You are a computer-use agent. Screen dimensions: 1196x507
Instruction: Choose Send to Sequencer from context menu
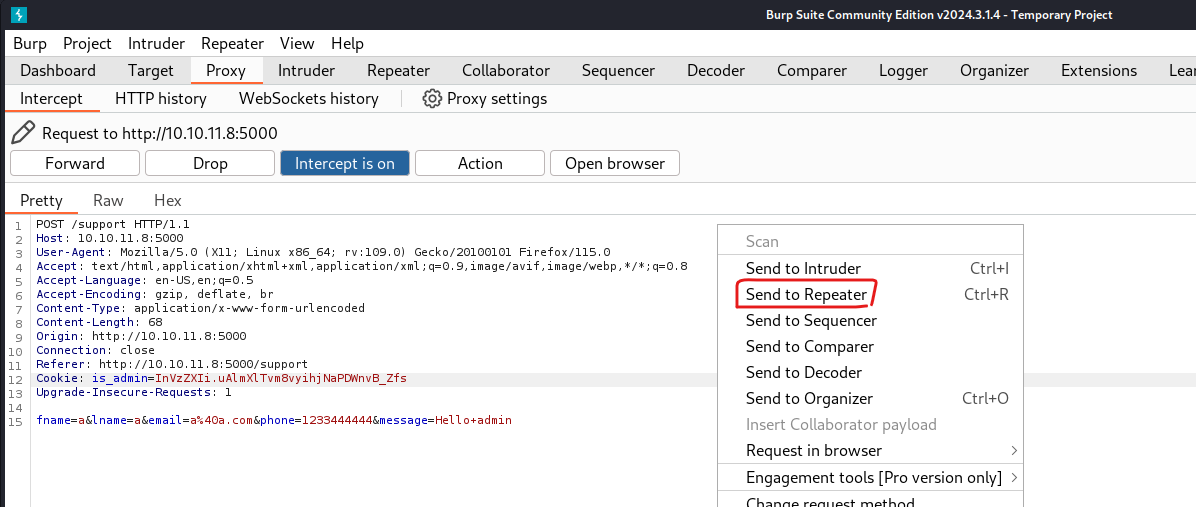coord(870,320)
